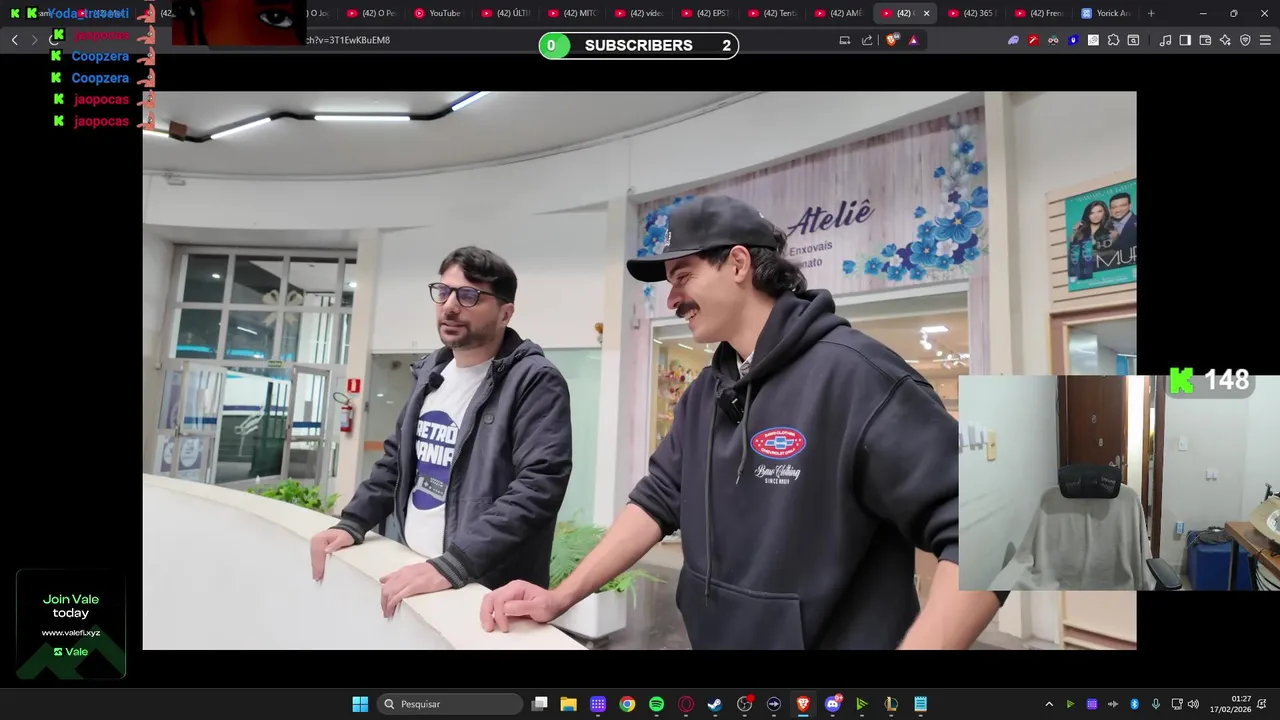Open the volume tray icon

point(1193,704)
